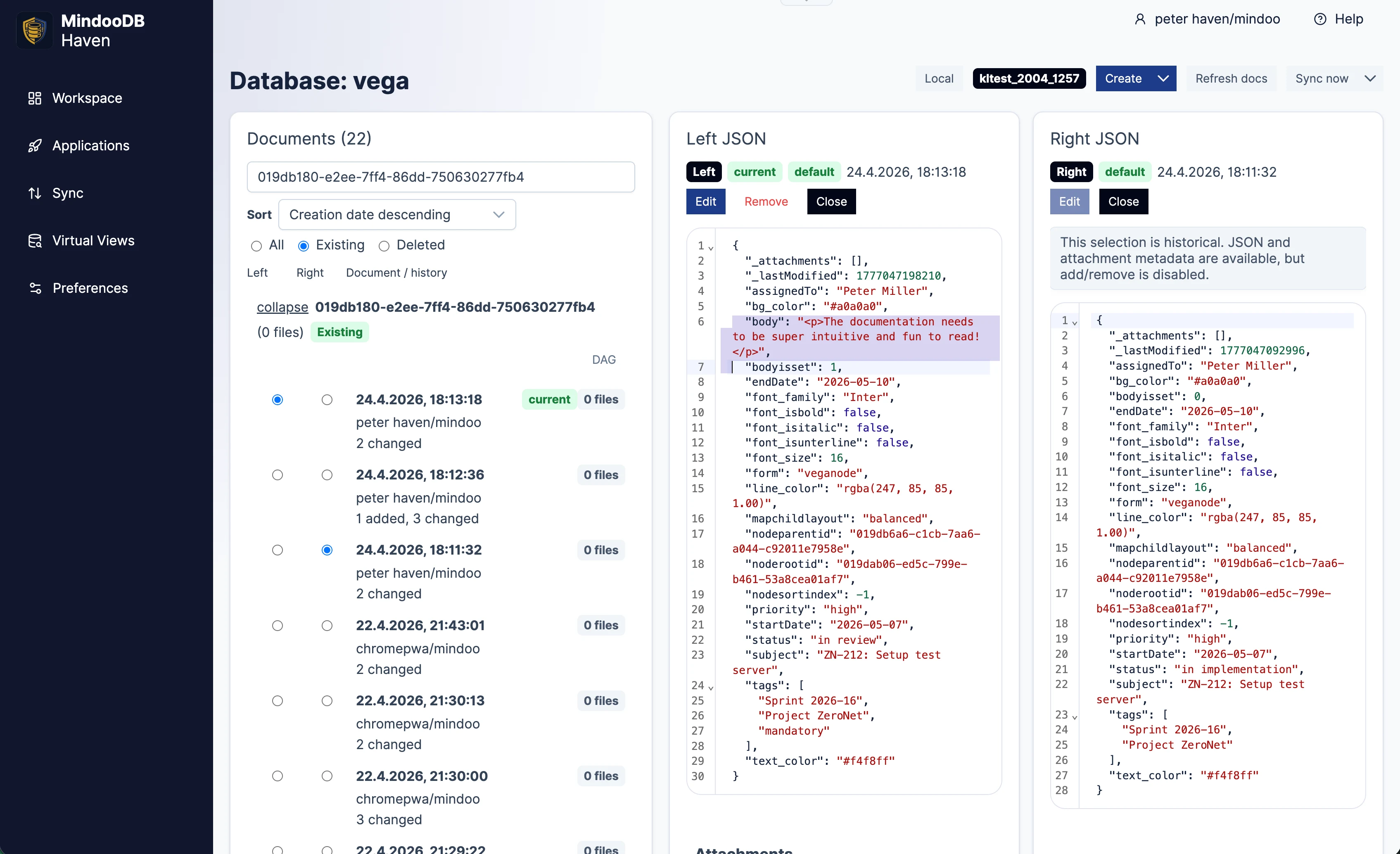Open Virtual Views in the sidebar
The image size is (1400, 854).
[x=93, y=240]
